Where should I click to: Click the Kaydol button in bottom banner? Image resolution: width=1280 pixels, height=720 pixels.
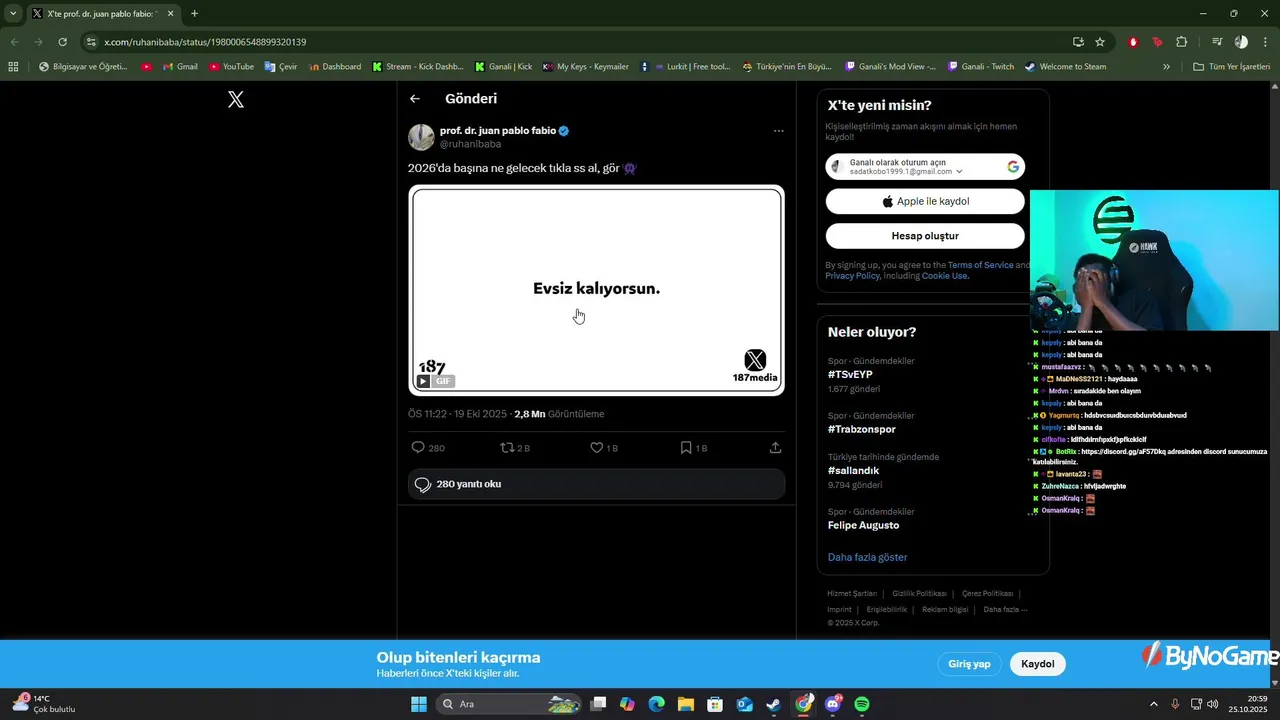[1038, 664]
